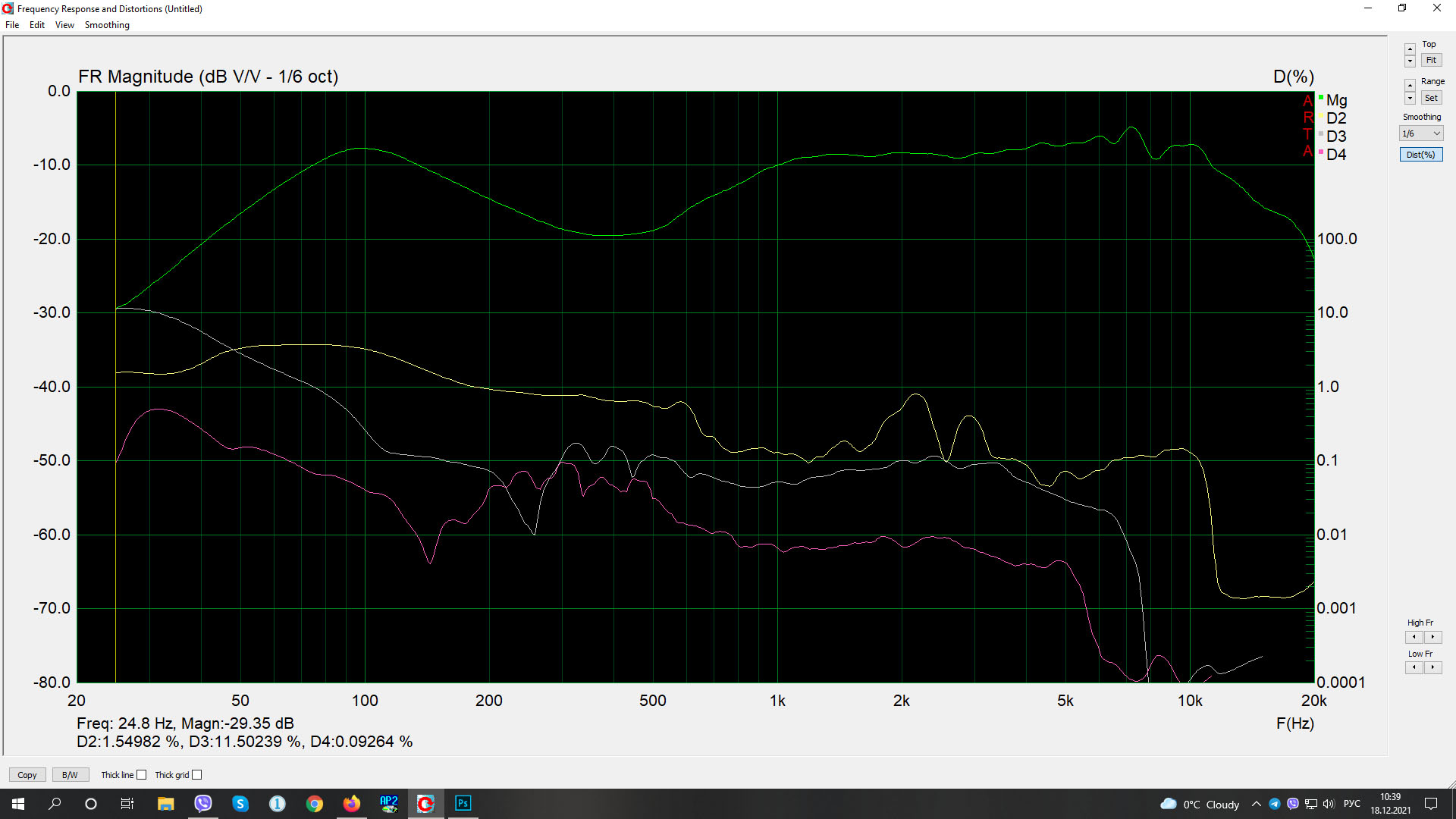Image resolution: width=1456 pixels, height=819 pixels.
Task: Enable the Thick grid checkbox
Action: (x=197, y=775)
